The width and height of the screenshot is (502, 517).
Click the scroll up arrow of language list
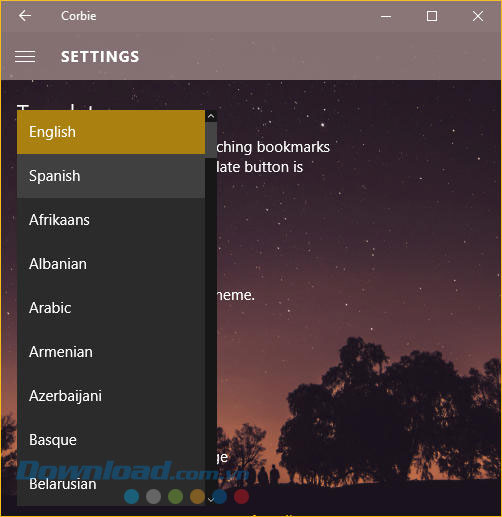[x=211, y=116]
